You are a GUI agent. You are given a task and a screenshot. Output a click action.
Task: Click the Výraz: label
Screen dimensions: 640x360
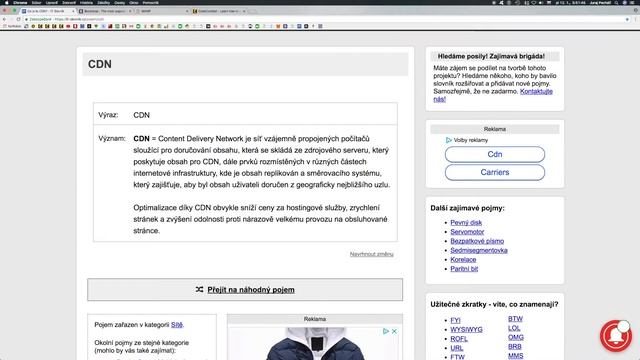click(x=108, y=115)
